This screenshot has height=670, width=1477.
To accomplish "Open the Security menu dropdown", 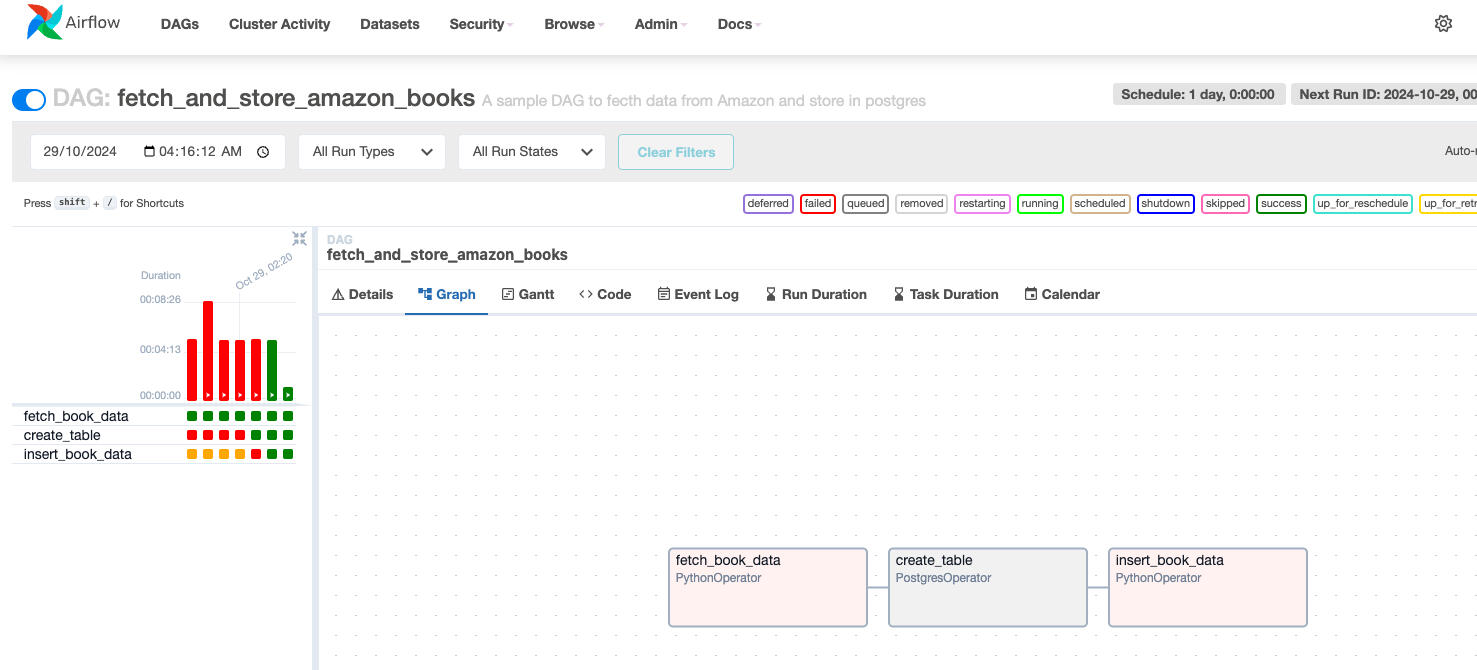I will coord(481,24).
